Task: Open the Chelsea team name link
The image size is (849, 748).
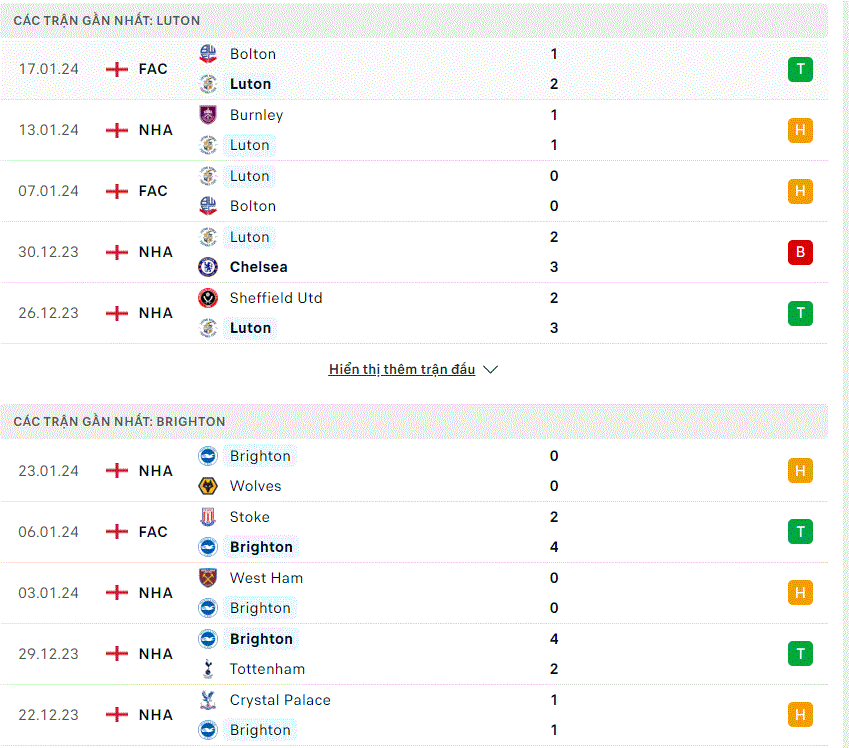Action: tap(258, 267)
